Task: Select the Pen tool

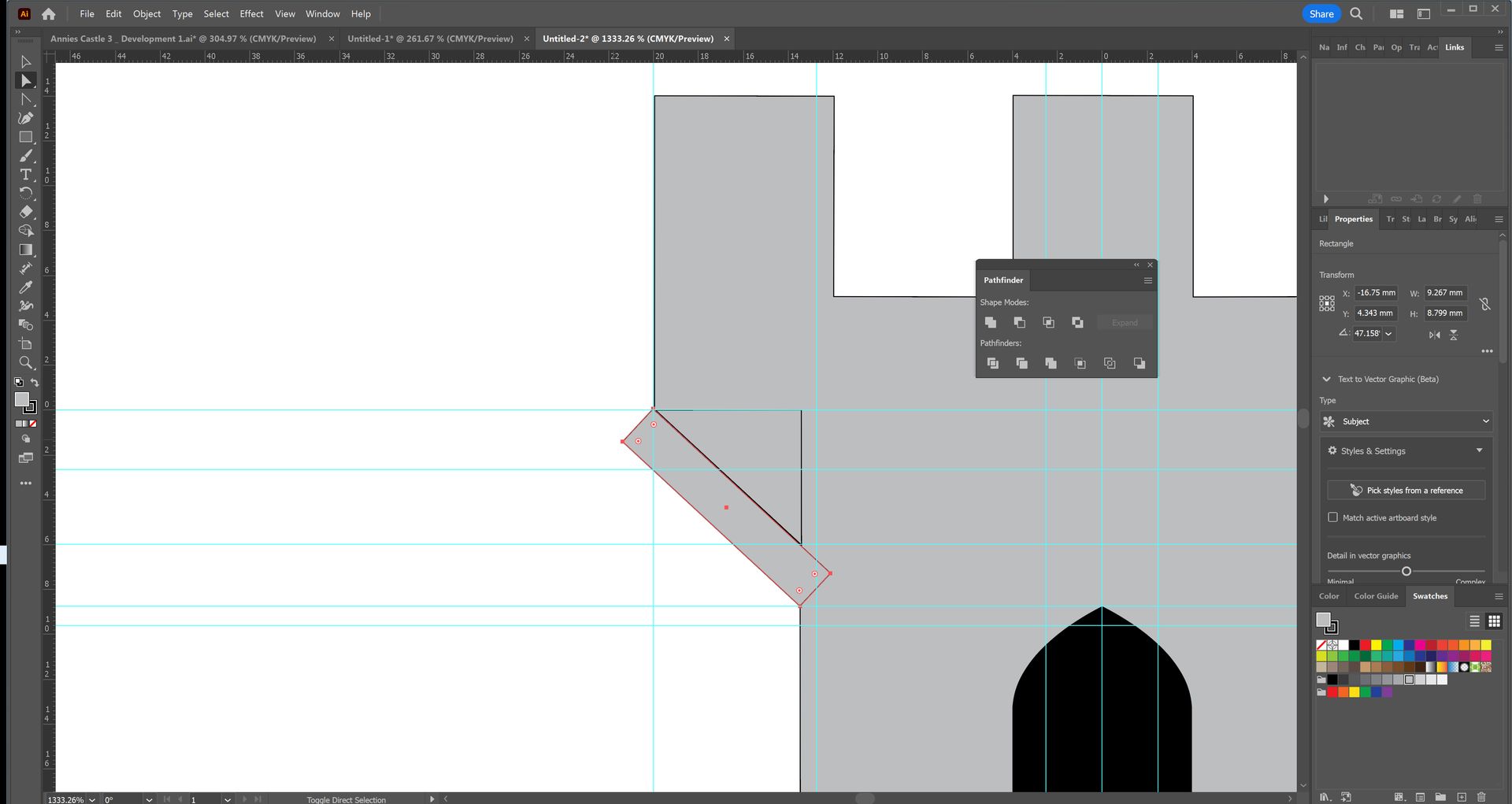Action: 25,118
